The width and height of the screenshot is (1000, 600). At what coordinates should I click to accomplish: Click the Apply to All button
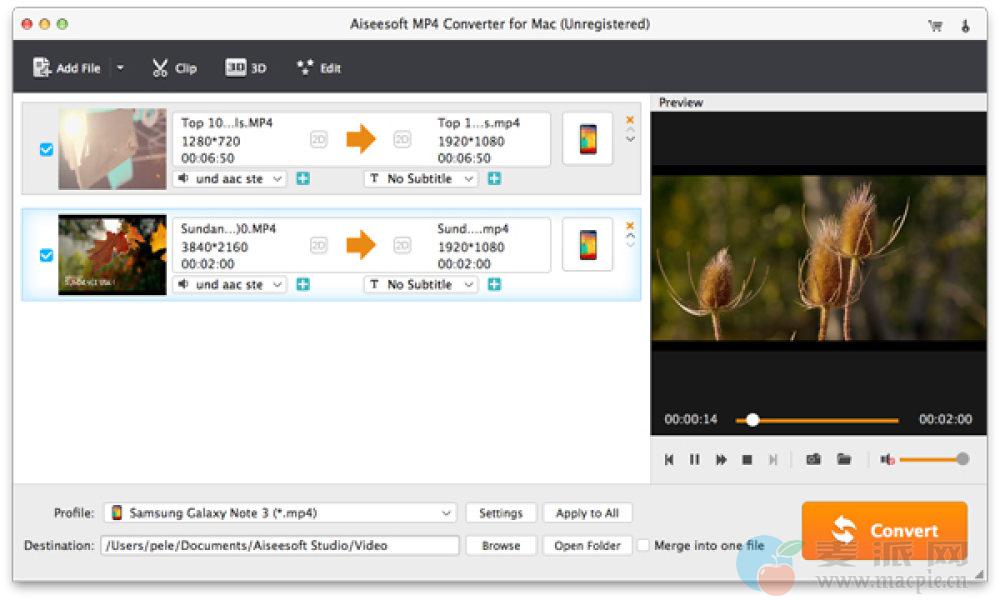587,513
